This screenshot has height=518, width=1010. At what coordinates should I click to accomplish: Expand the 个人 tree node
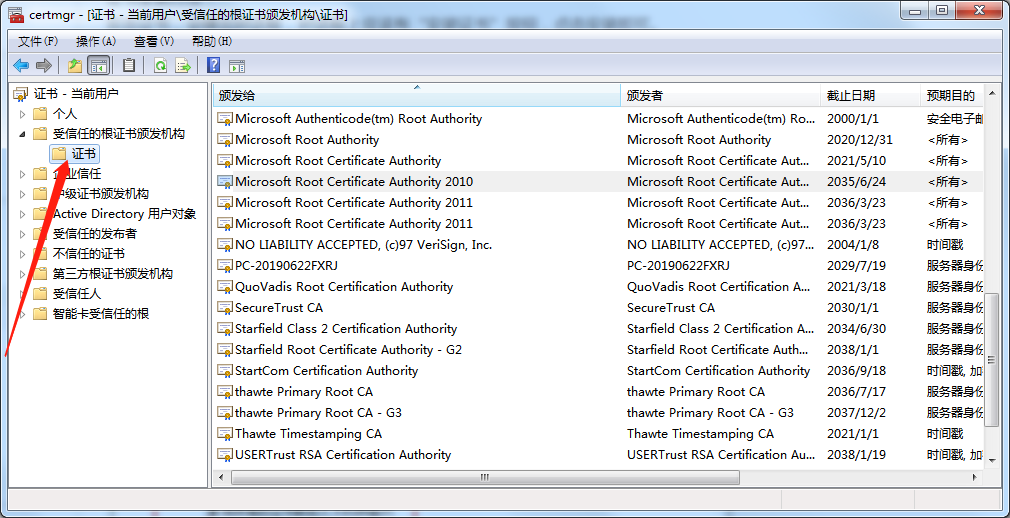coord(23,114)
